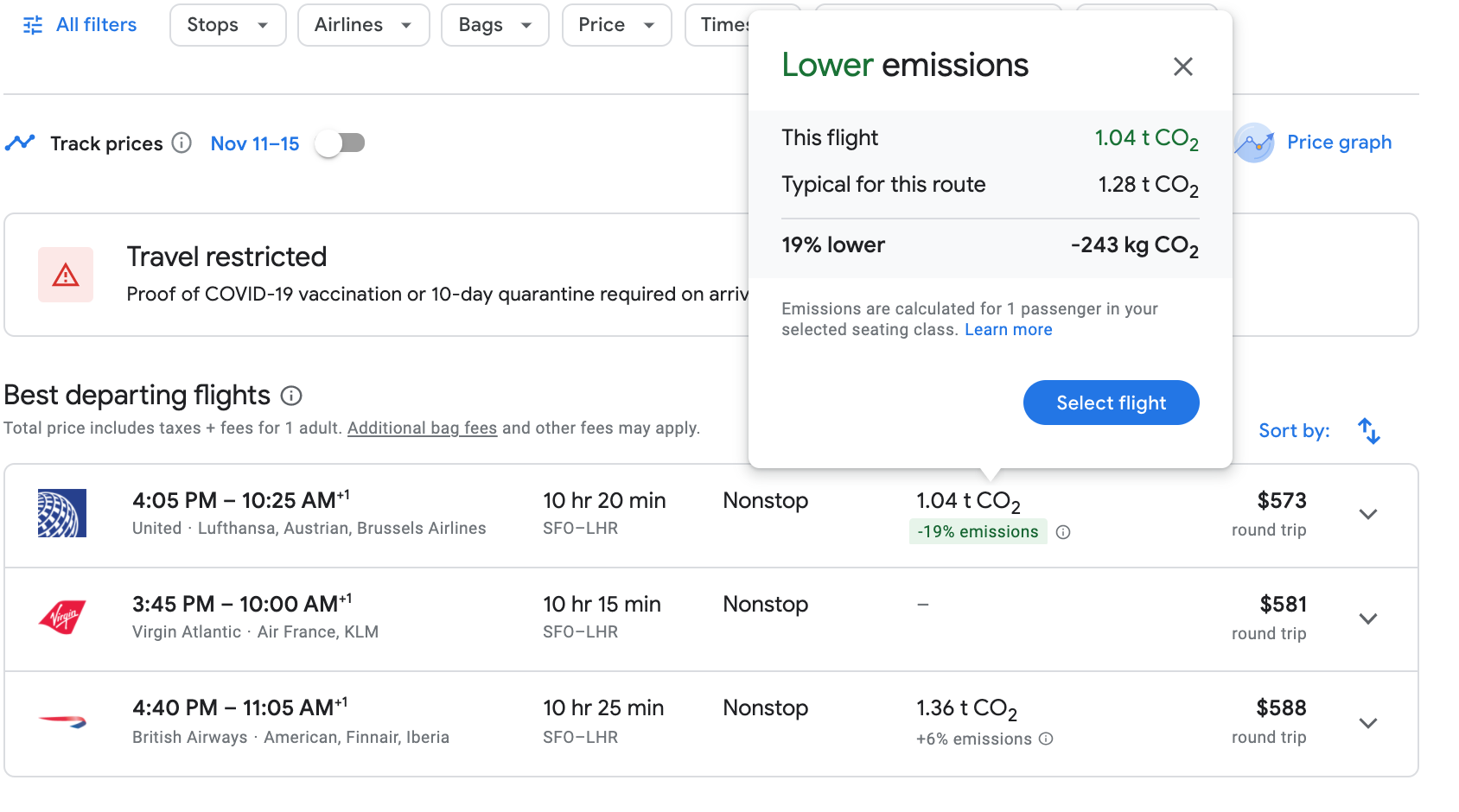Toggle the Track prices switch
This screenshot has width=1459, height=812.
pos(340,143)
